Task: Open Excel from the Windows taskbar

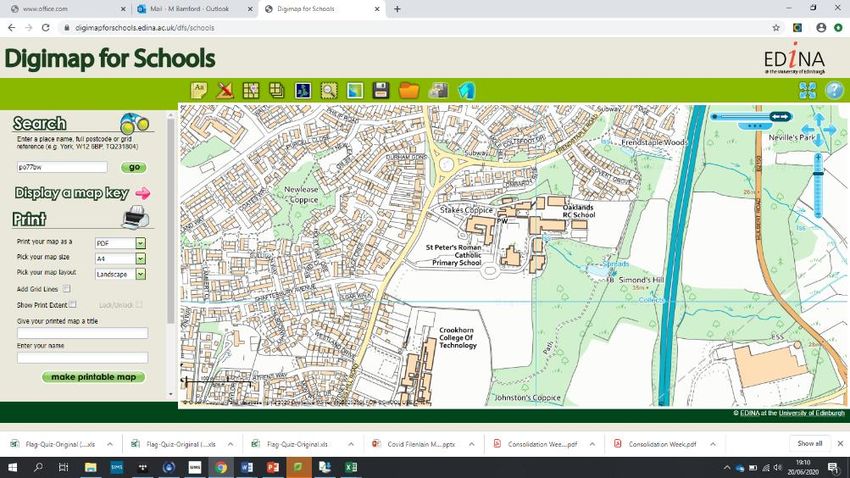Action: [x=351, y=467]
